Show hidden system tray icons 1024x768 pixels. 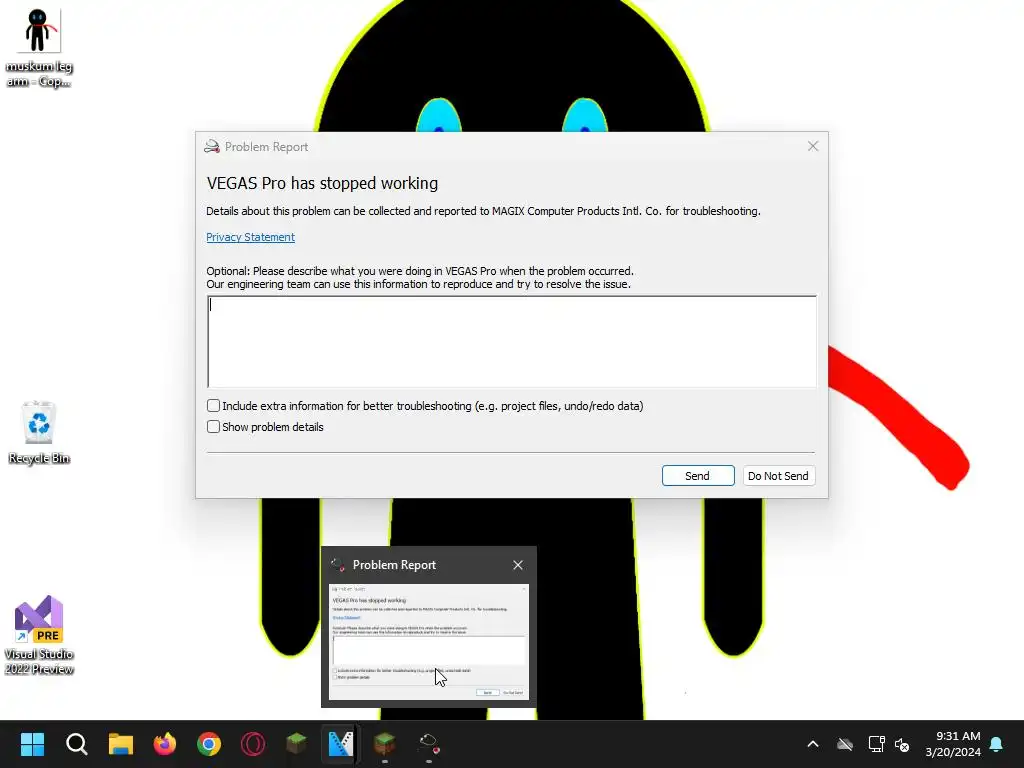click(813, 744)
